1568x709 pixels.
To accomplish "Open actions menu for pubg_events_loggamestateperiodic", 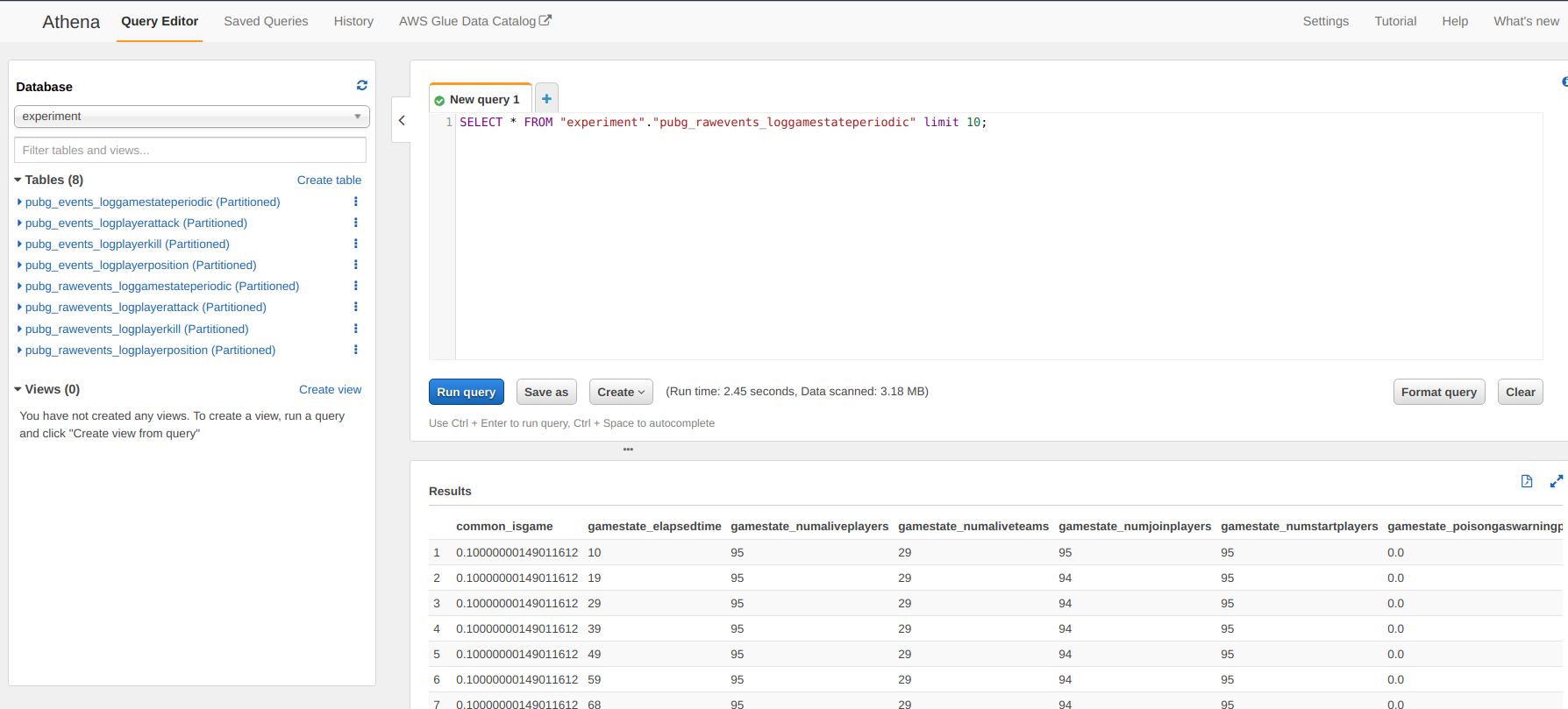I will [355, 202].
